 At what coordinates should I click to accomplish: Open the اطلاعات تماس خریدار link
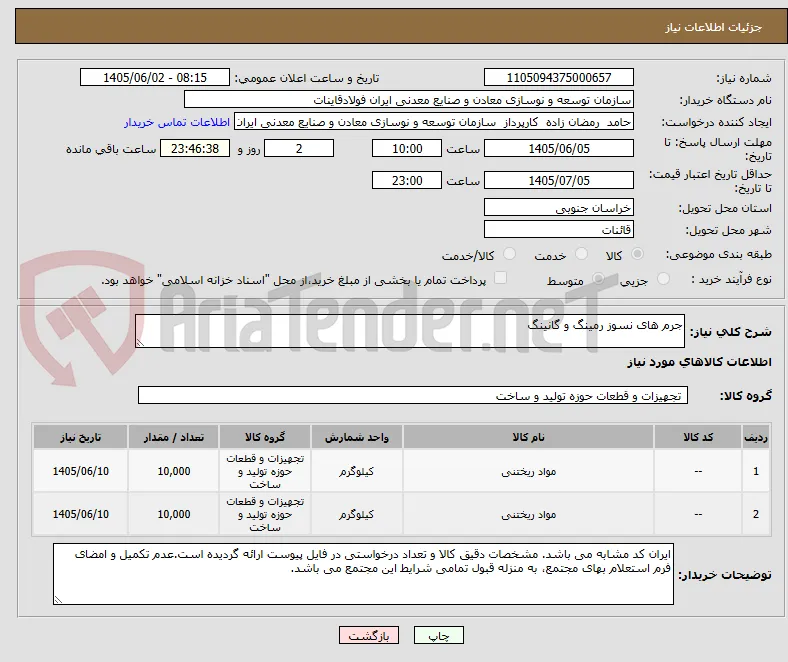(177, 122)
